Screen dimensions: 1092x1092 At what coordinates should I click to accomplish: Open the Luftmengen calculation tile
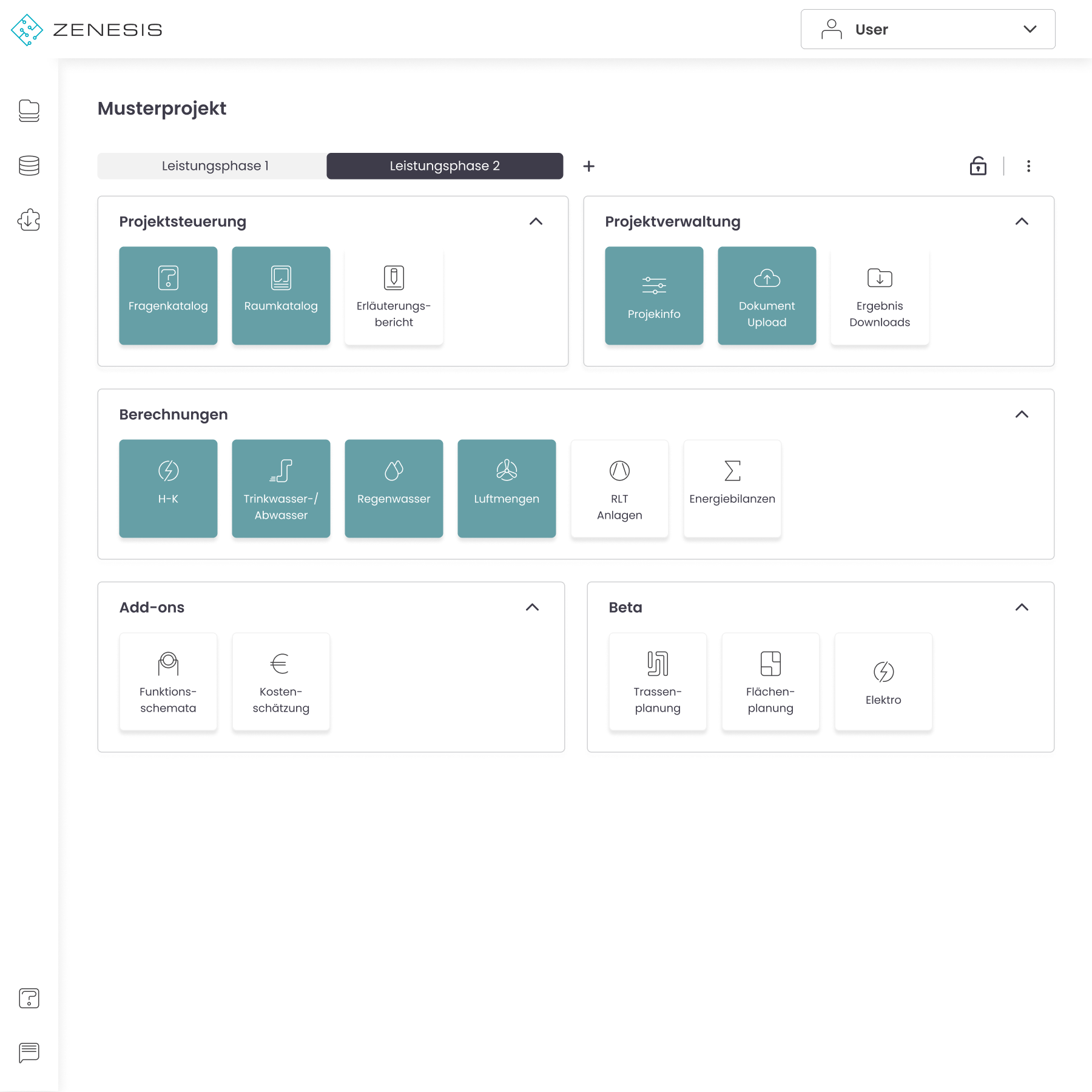(x=507, y=488)
